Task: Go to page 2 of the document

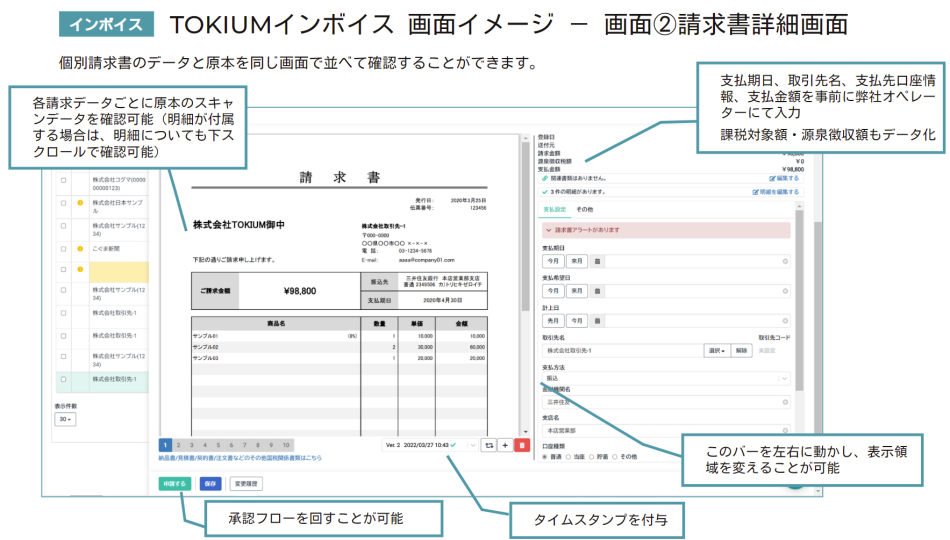Action: [178, 445]
